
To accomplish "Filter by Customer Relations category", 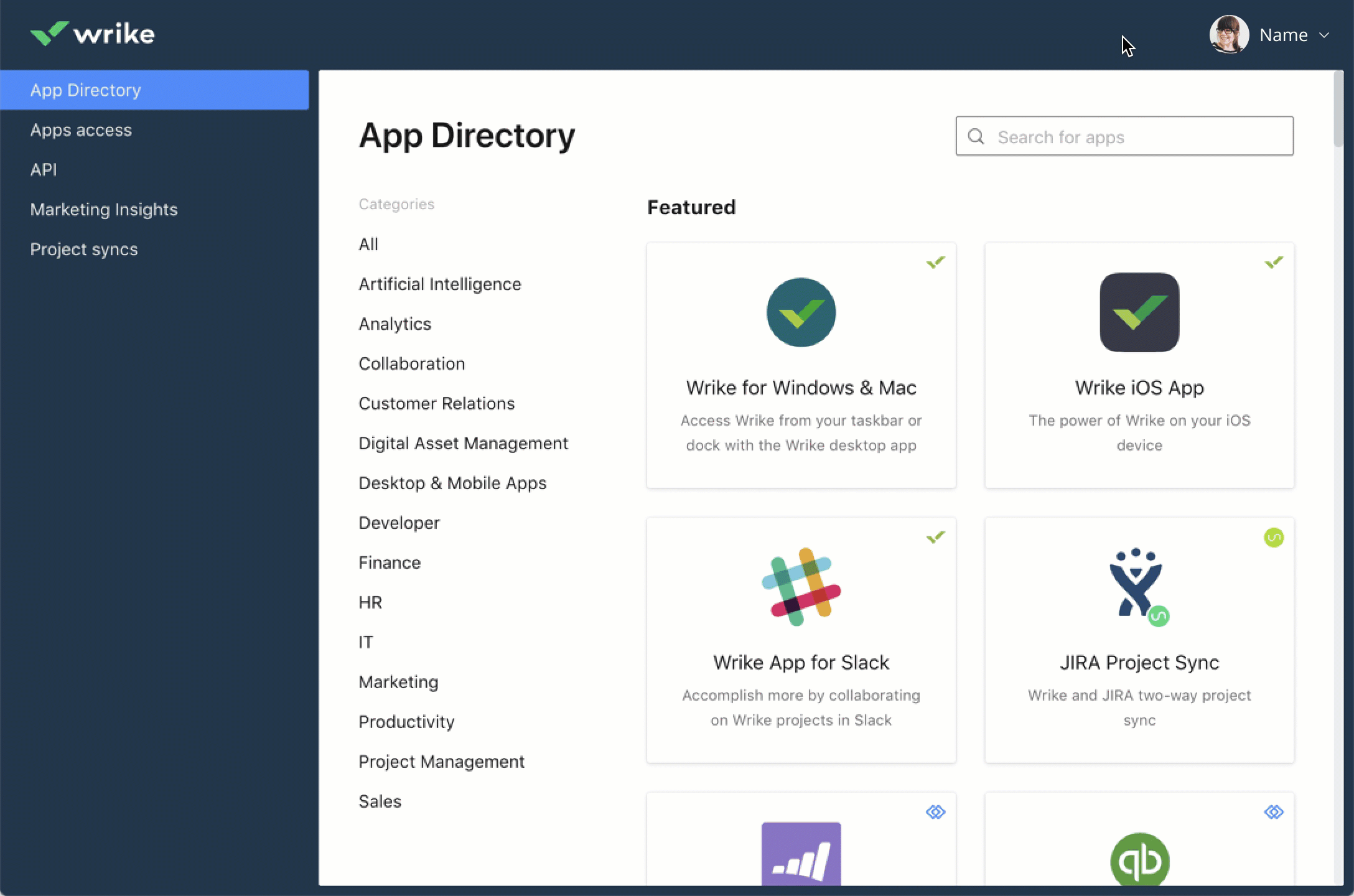I will [x=436, y=403].
